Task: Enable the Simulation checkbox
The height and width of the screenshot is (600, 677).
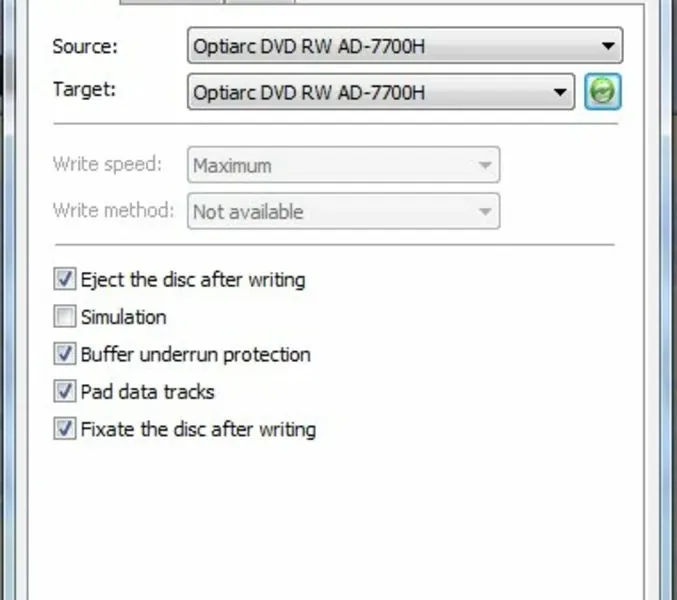Action: click(x=65, y=317)
